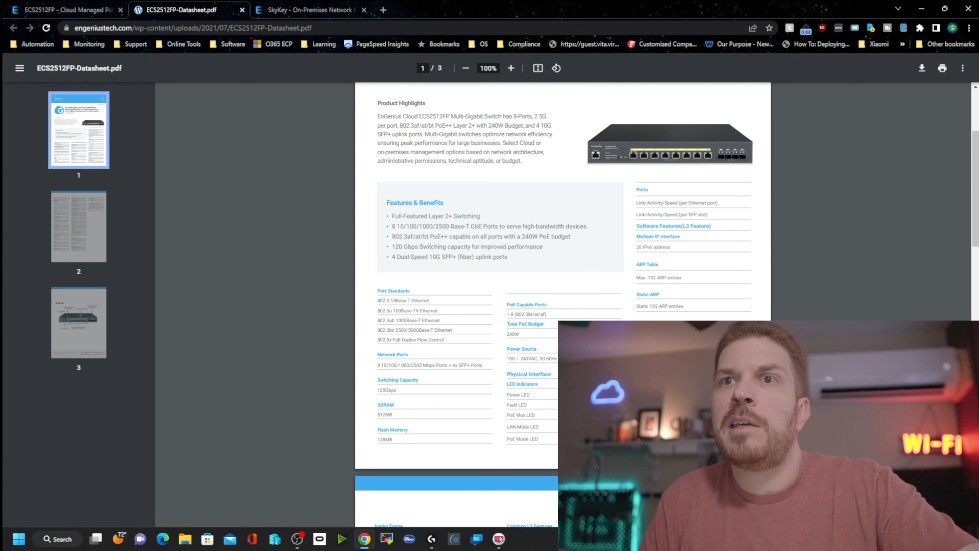The image size is (979, 551).
Task: Bookmark this tab with star icon
Action: click(x=769, y=27)
